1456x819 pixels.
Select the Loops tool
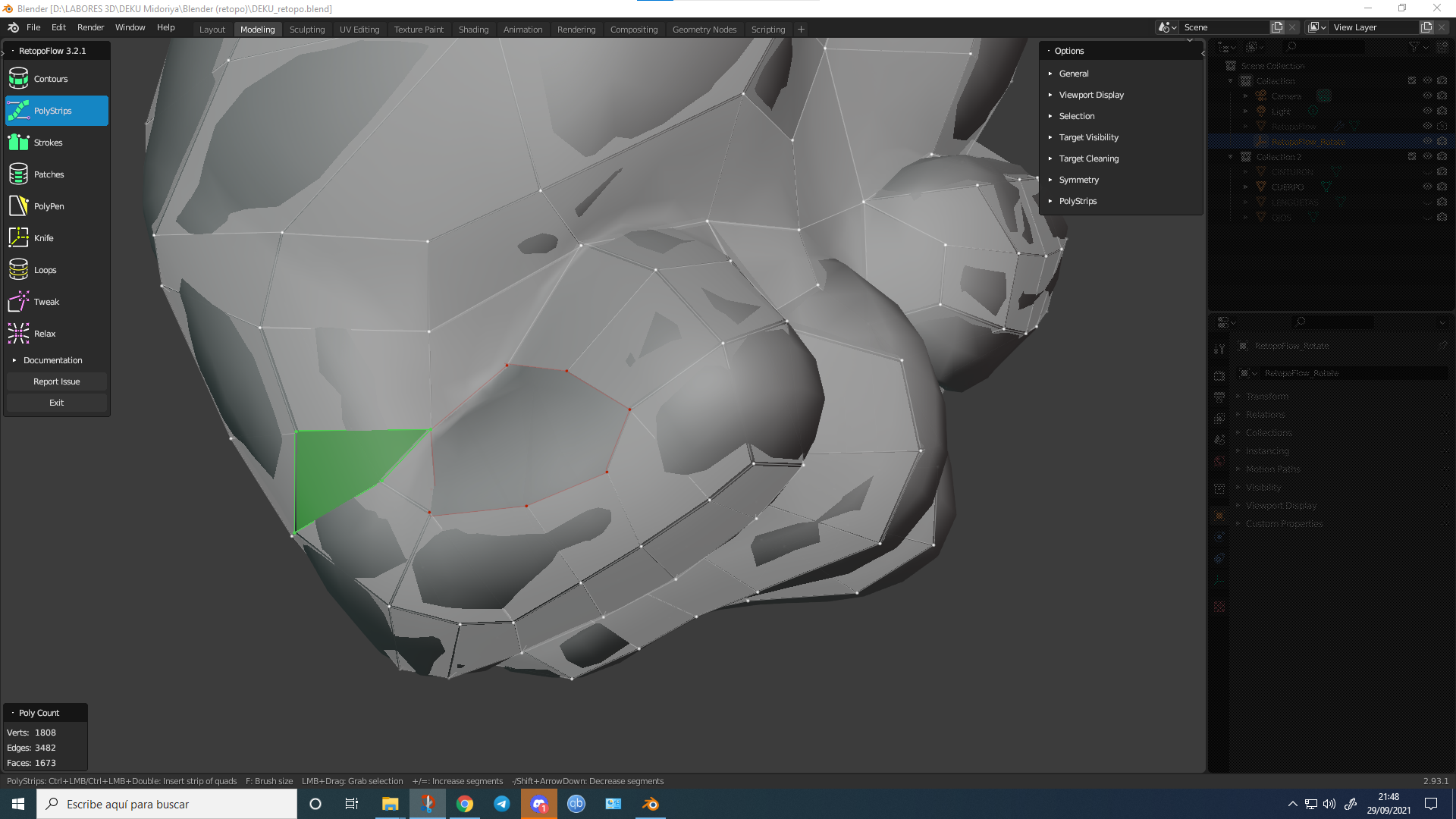click(45, 269)
